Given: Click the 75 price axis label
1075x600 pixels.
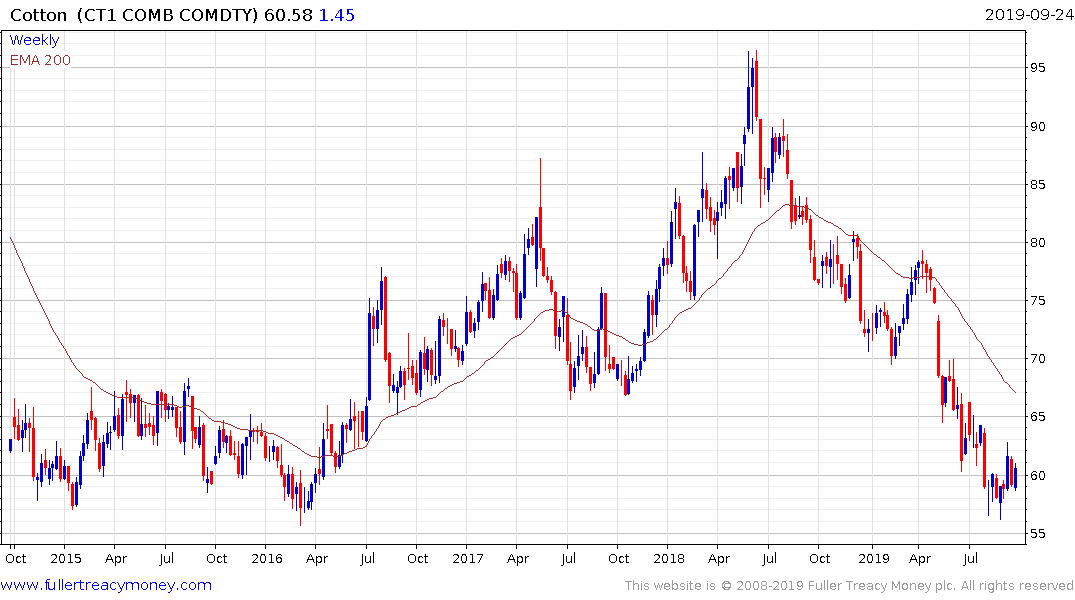Looking at the screenshot, I should pyautogui.click(x=1037, y=301).
